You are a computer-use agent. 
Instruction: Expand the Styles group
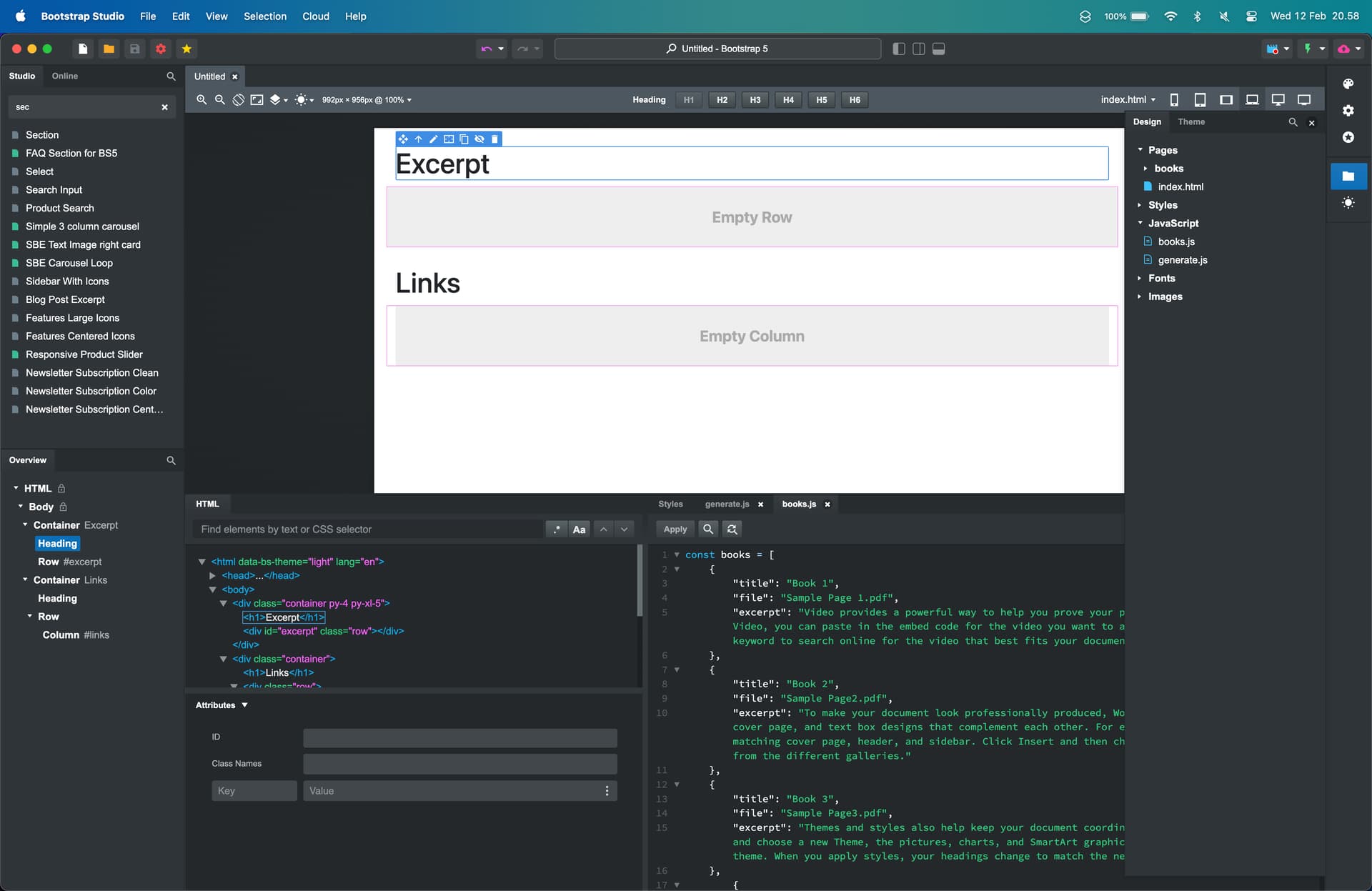[1140, 205]
